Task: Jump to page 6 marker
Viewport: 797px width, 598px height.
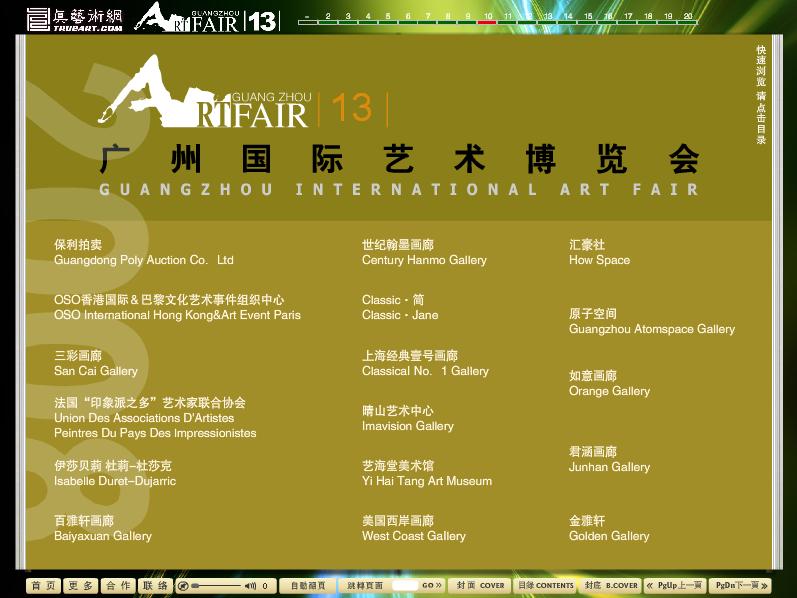Action: (x=408, y=19)
